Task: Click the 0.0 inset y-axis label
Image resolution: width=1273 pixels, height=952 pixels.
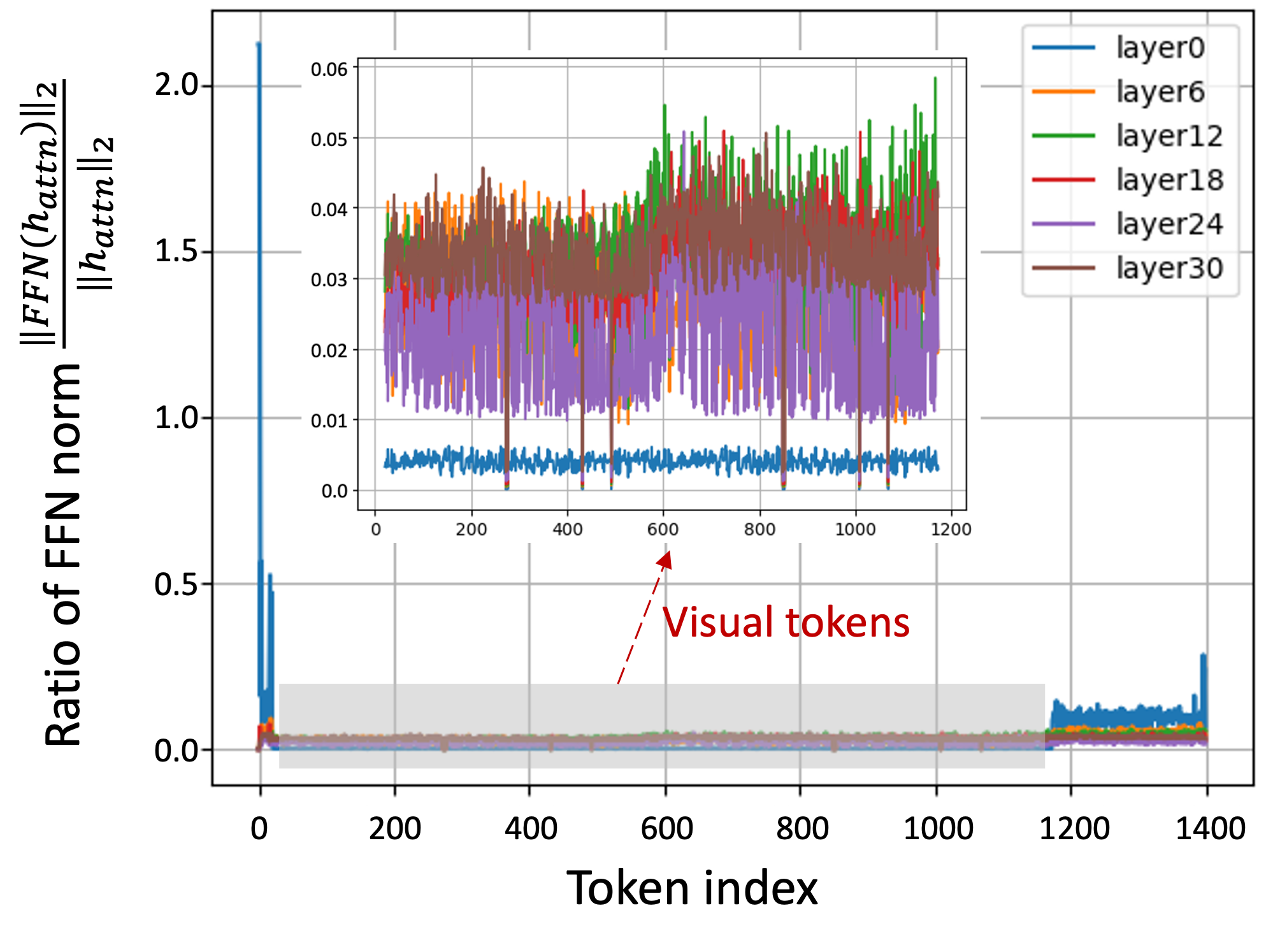Action: pos(334,491)
